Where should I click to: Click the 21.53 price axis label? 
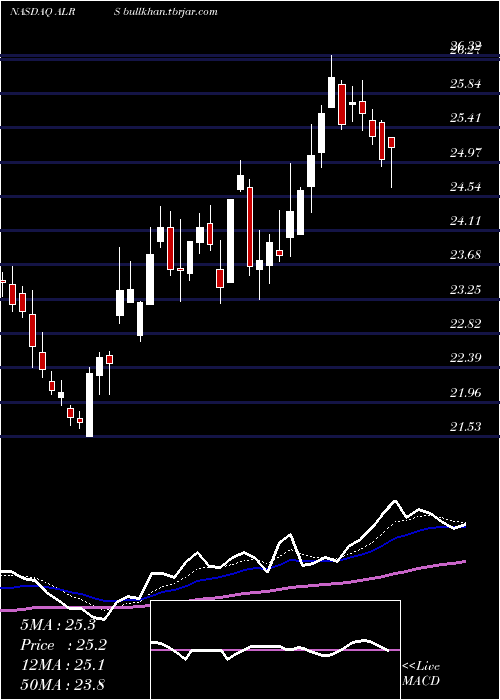pos(466,427)
